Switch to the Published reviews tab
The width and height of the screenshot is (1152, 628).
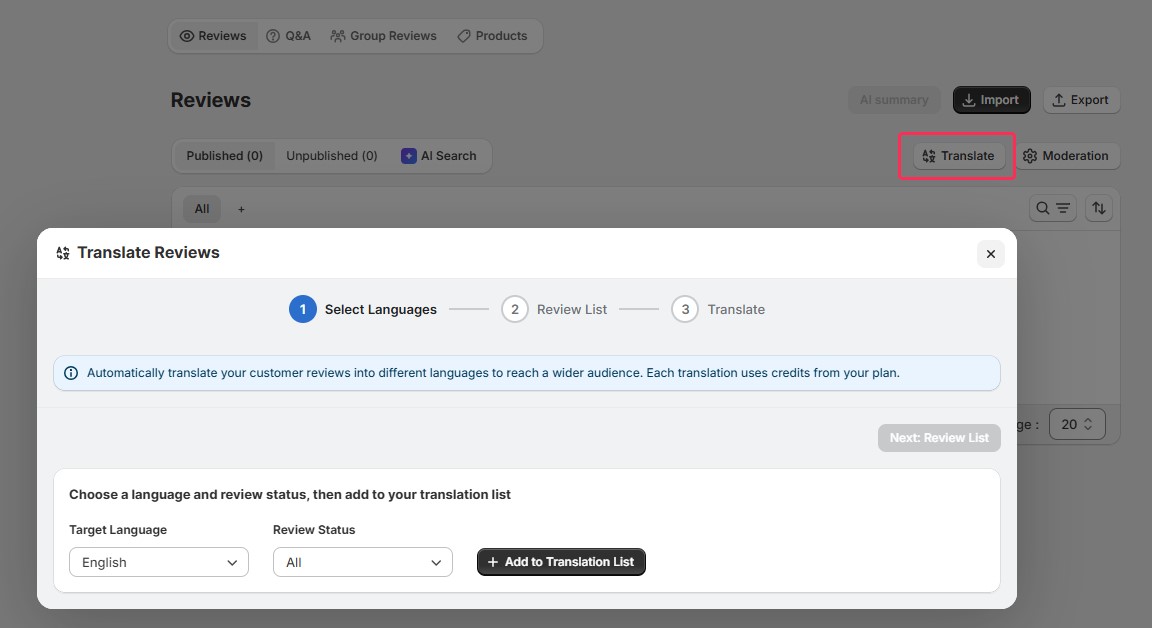pos(224,155)
